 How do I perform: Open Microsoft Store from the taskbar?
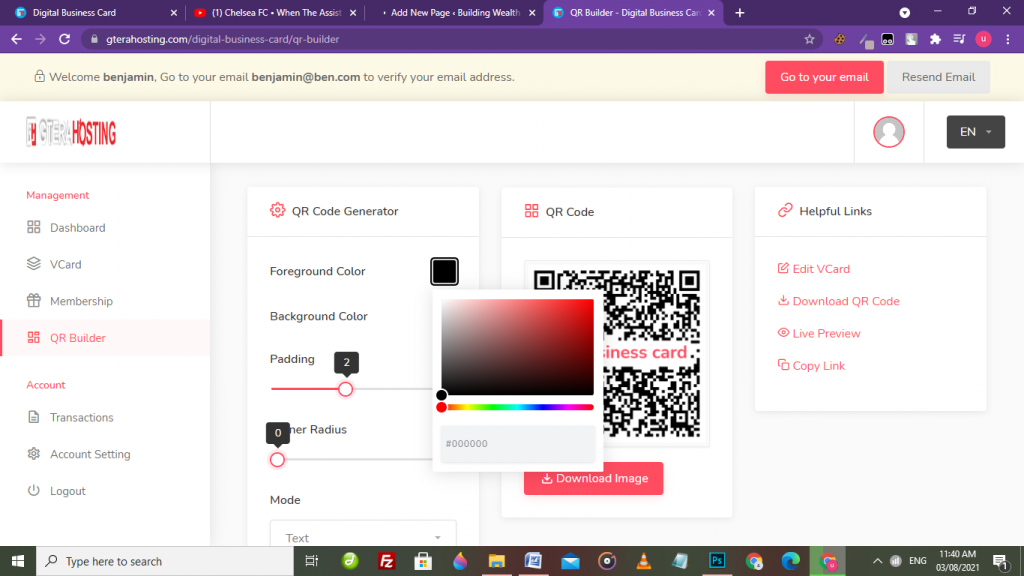[423, 561]
